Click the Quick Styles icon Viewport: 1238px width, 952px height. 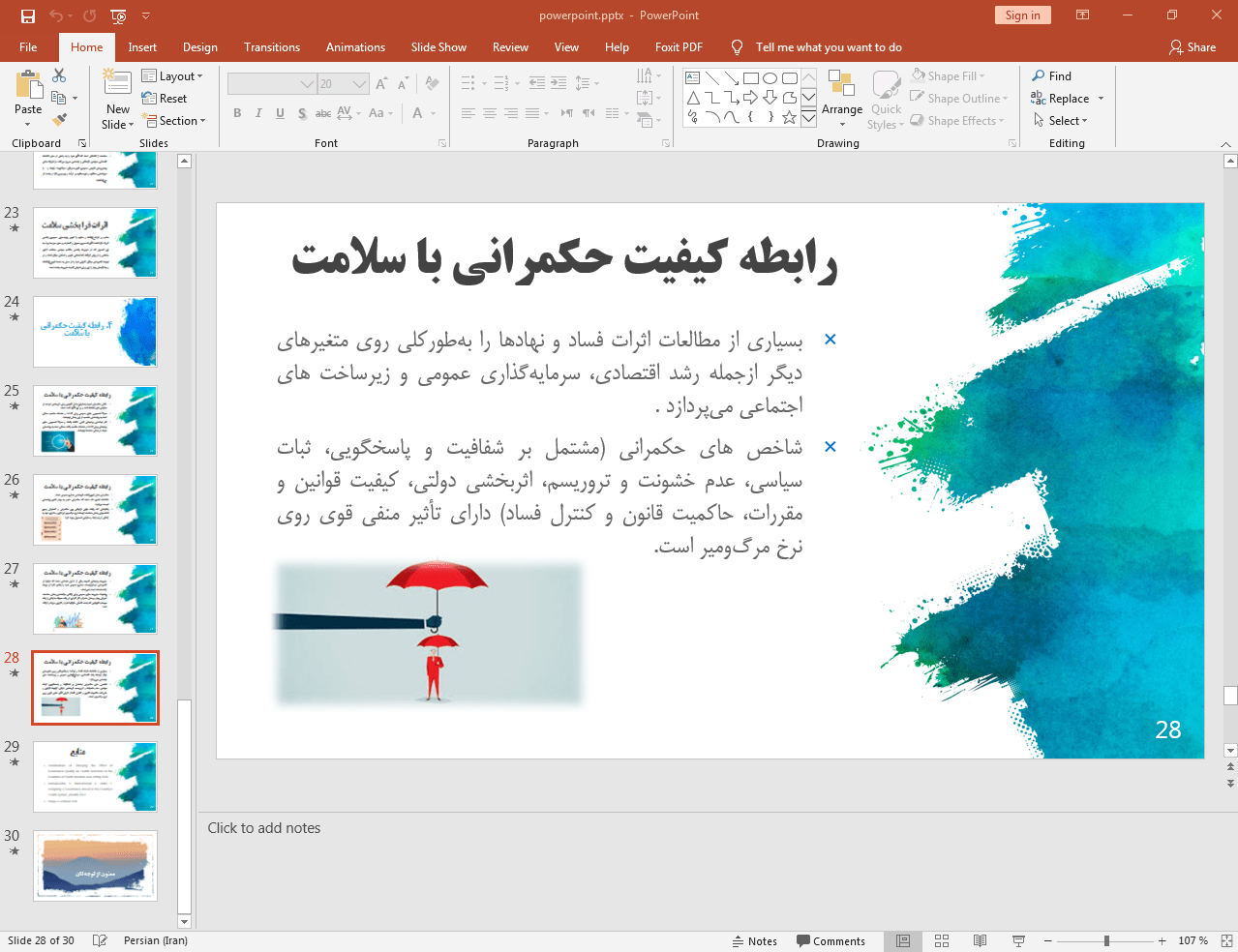(886, 85)
